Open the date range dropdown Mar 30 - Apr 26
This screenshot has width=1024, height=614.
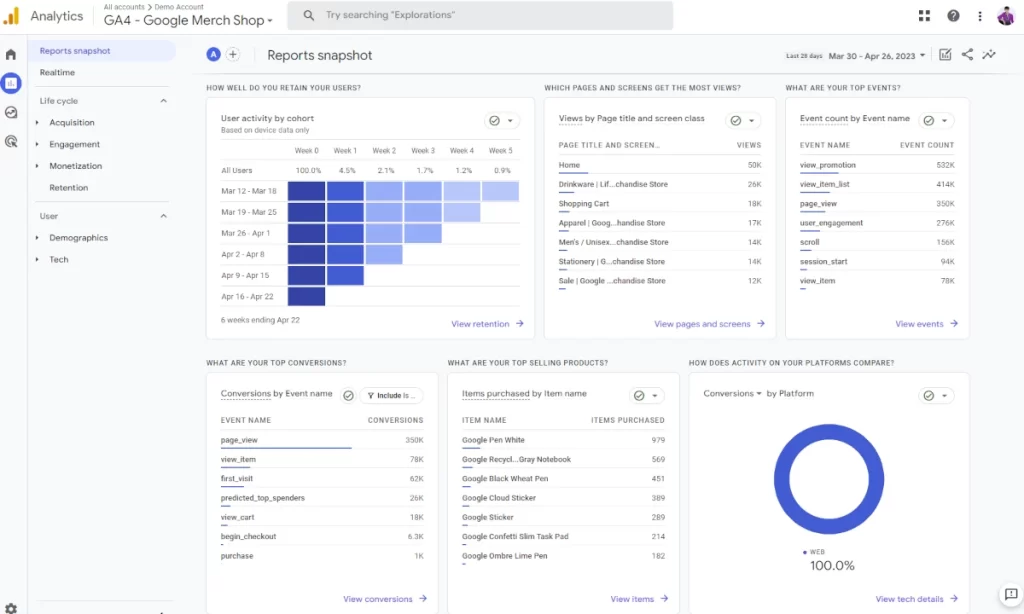pyautogui.click(x=877, y=56)
